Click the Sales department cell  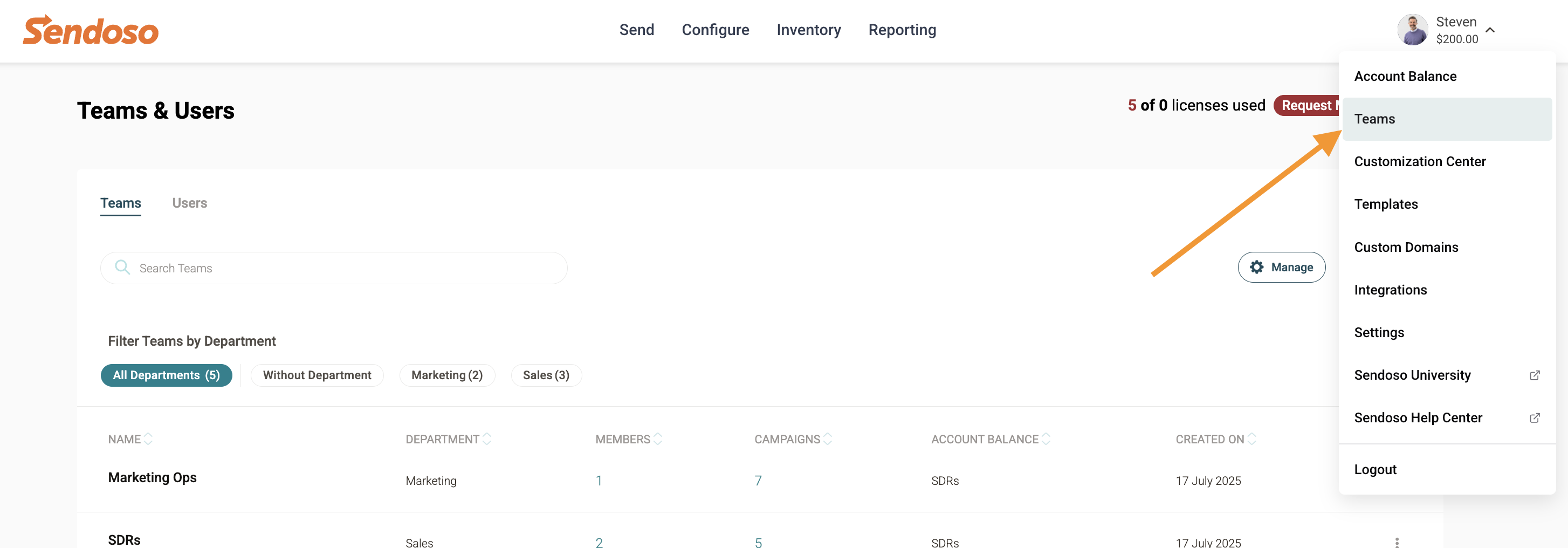(419, 542)
